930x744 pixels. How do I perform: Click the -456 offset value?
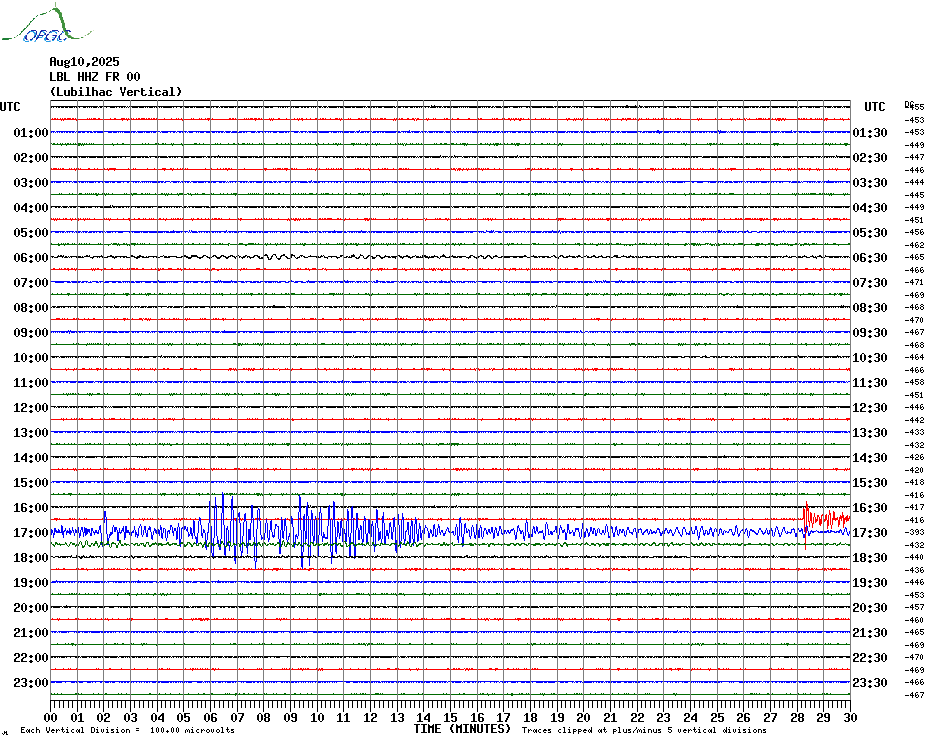click(x=915, y=233)
